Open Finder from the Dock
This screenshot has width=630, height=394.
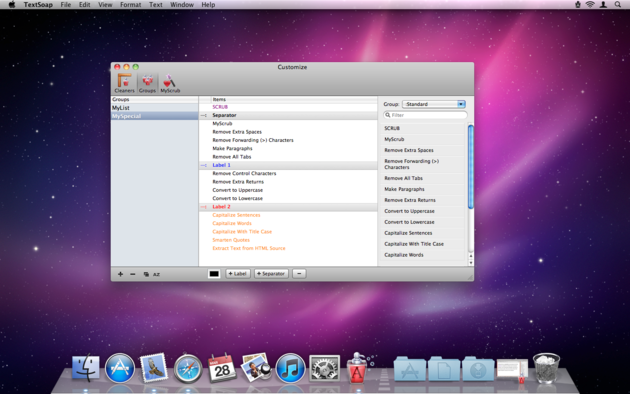(x=86, y=367)
